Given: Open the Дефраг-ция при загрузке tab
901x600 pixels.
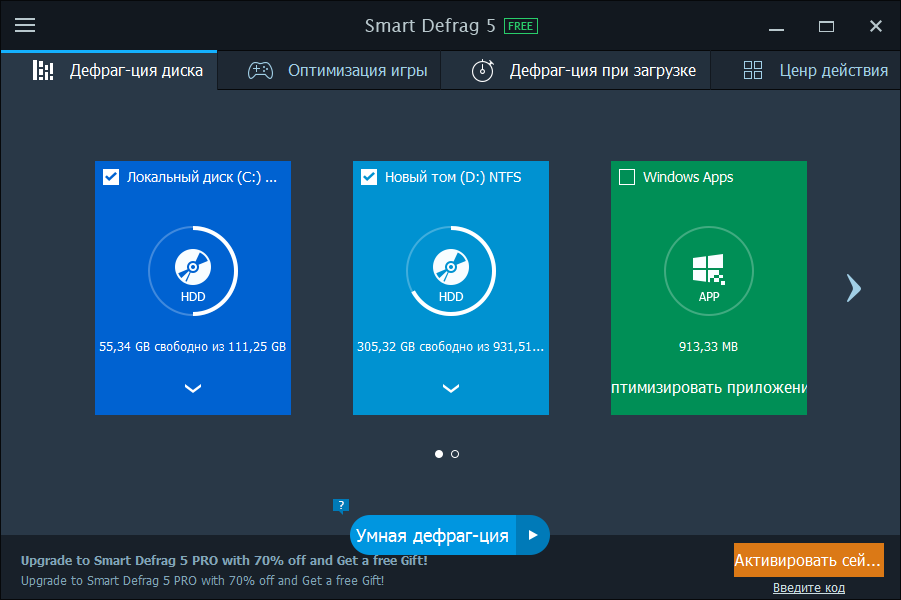Looking at the screenshot, I should pyautogui.click(x=602, y=71).
